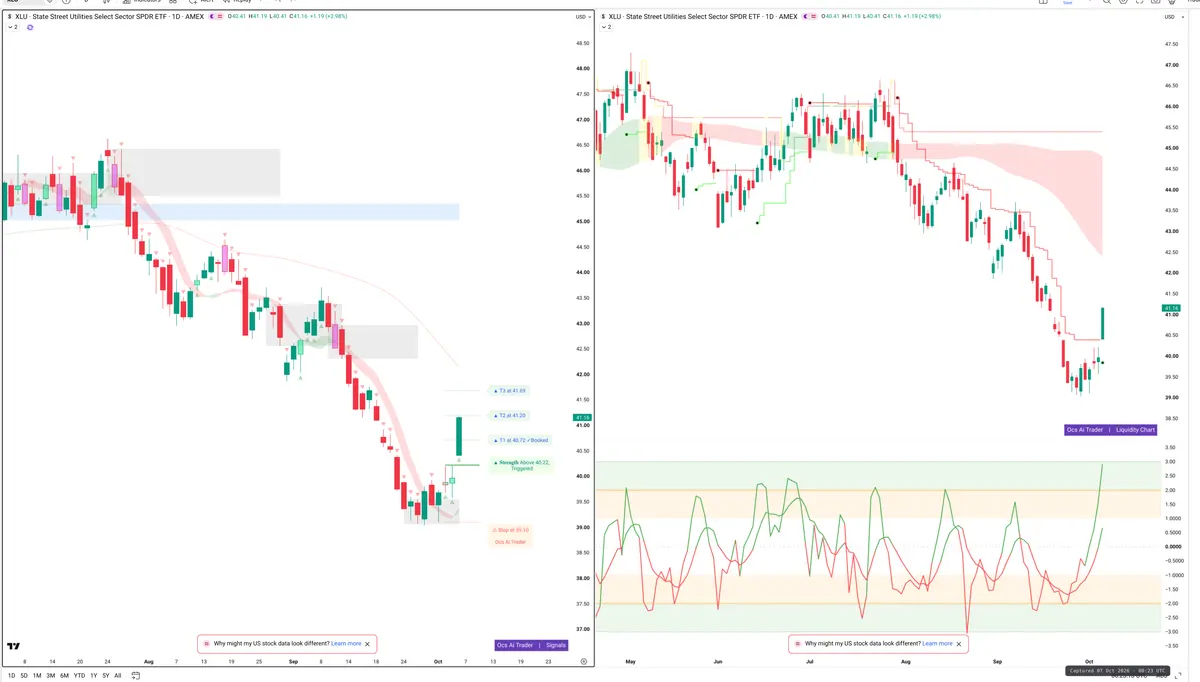
Task: Select the 3M time range
Action: (51, 676)
